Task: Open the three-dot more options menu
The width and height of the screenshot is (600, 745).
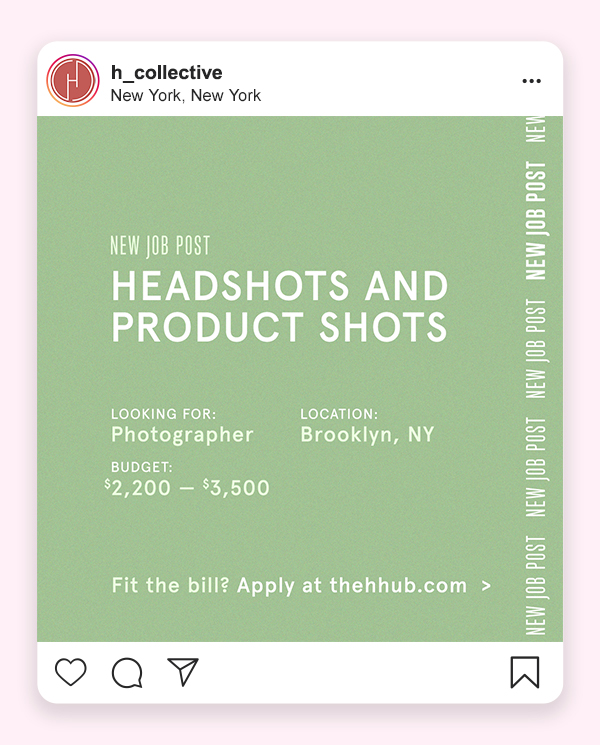Action: coord(531,81)
